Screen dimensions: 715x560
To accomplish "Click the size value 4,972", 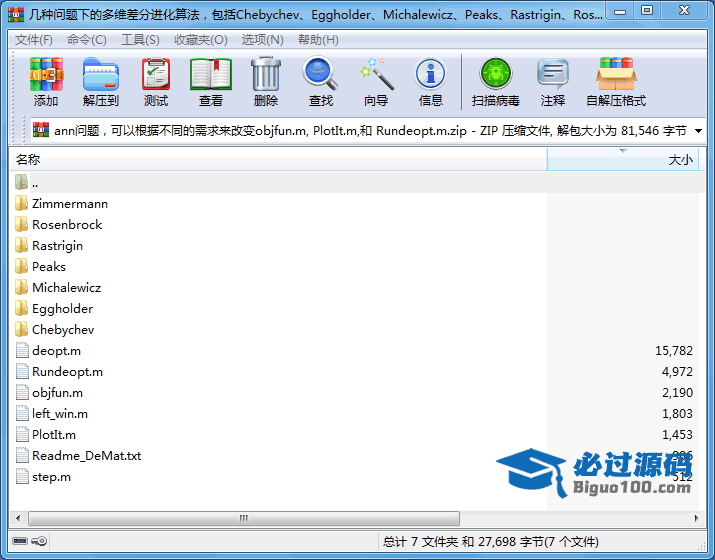I will coord(677,372).
